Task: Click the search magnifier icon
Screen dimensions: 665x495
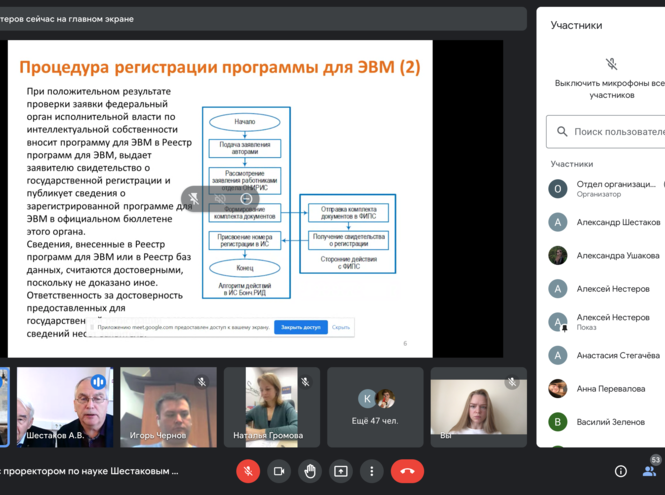Action: point(562,132)
